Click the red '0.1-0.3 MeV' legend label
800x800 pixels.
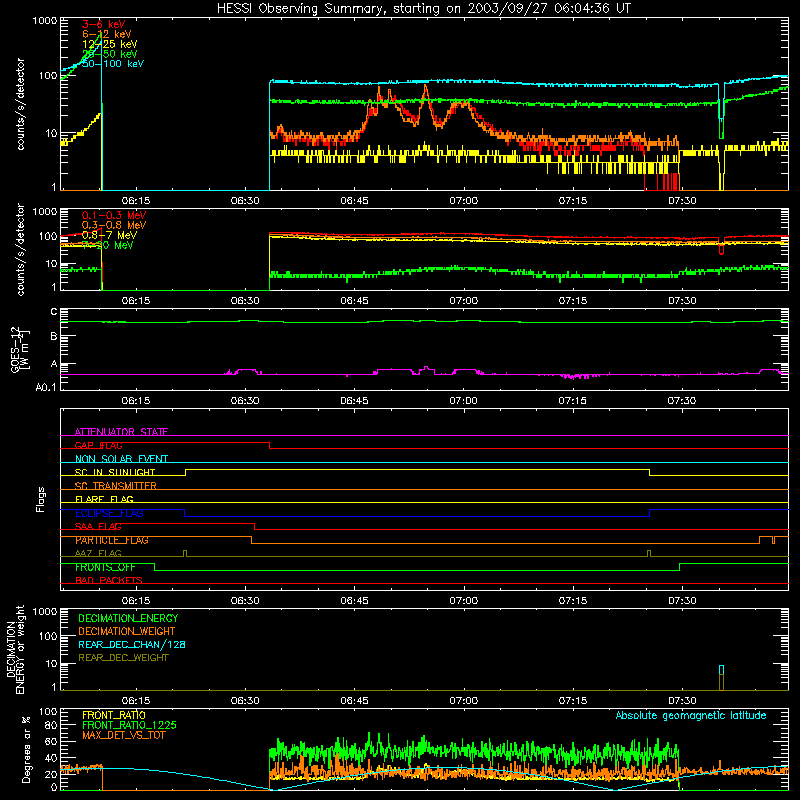114,215
